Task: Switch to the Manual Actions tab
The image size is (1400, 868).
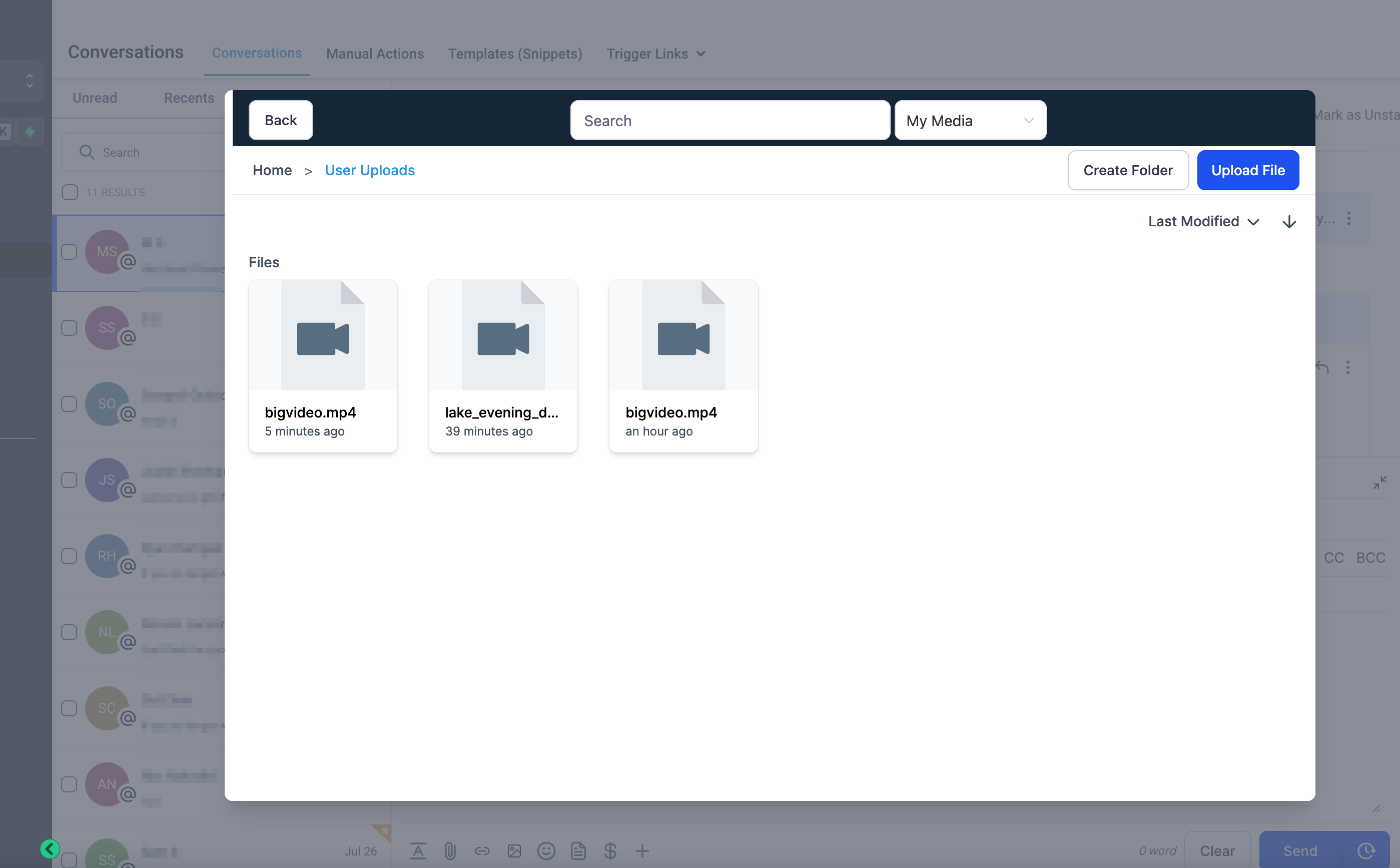Action: tap(375, 54)
